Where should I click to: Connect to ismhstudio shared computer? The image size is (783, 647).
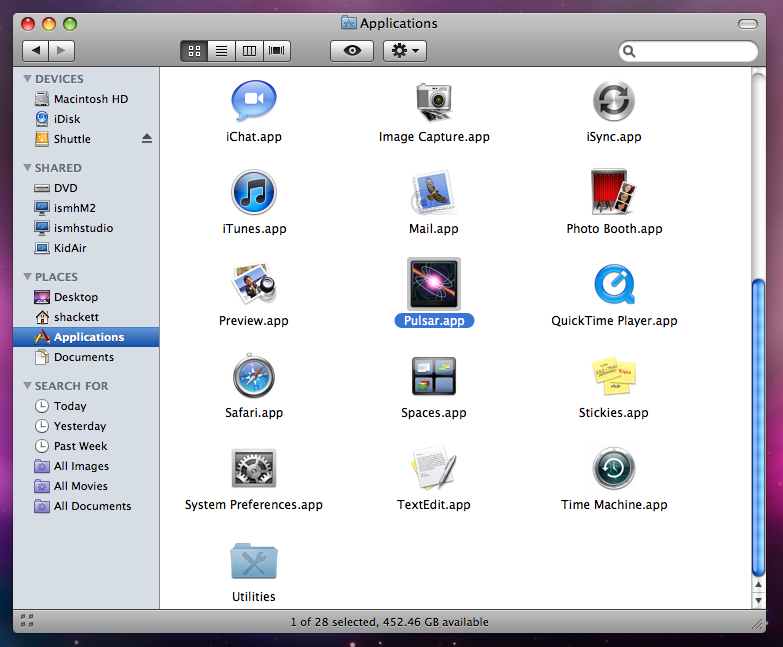(x=86, y=228)
